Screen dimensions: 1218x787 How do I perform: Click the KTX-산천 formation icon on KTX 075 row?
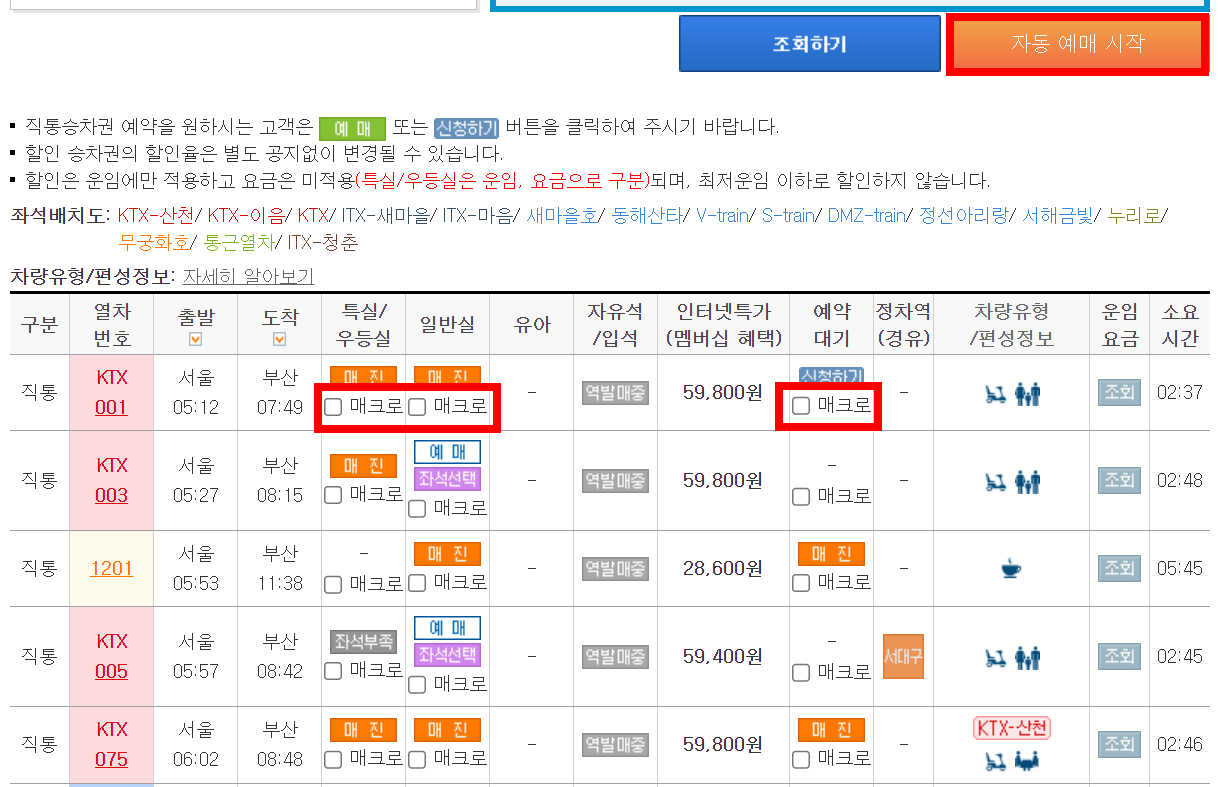(1010, 729)
